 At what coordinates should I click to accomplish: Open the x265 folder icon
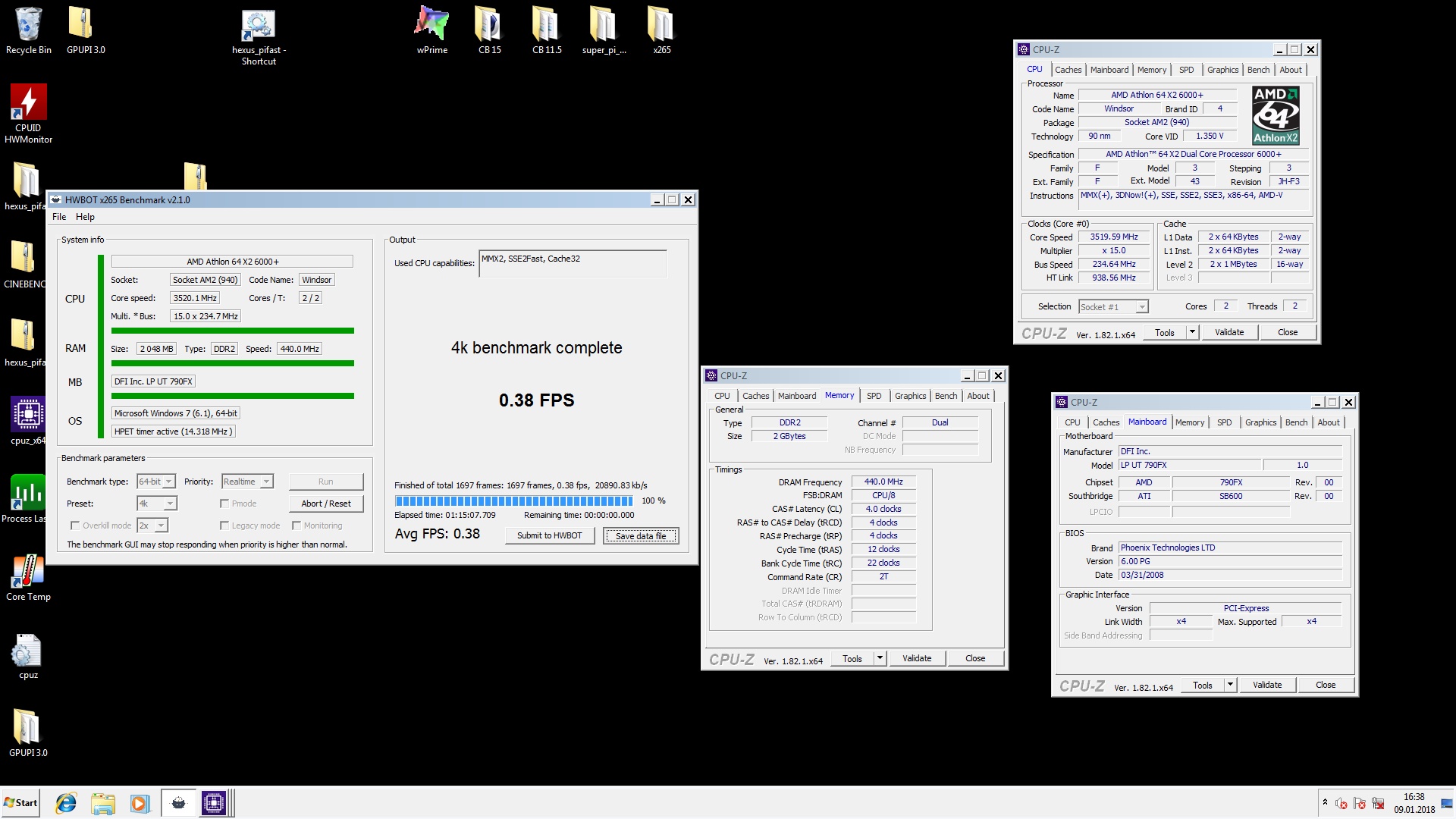click(661, 30)
